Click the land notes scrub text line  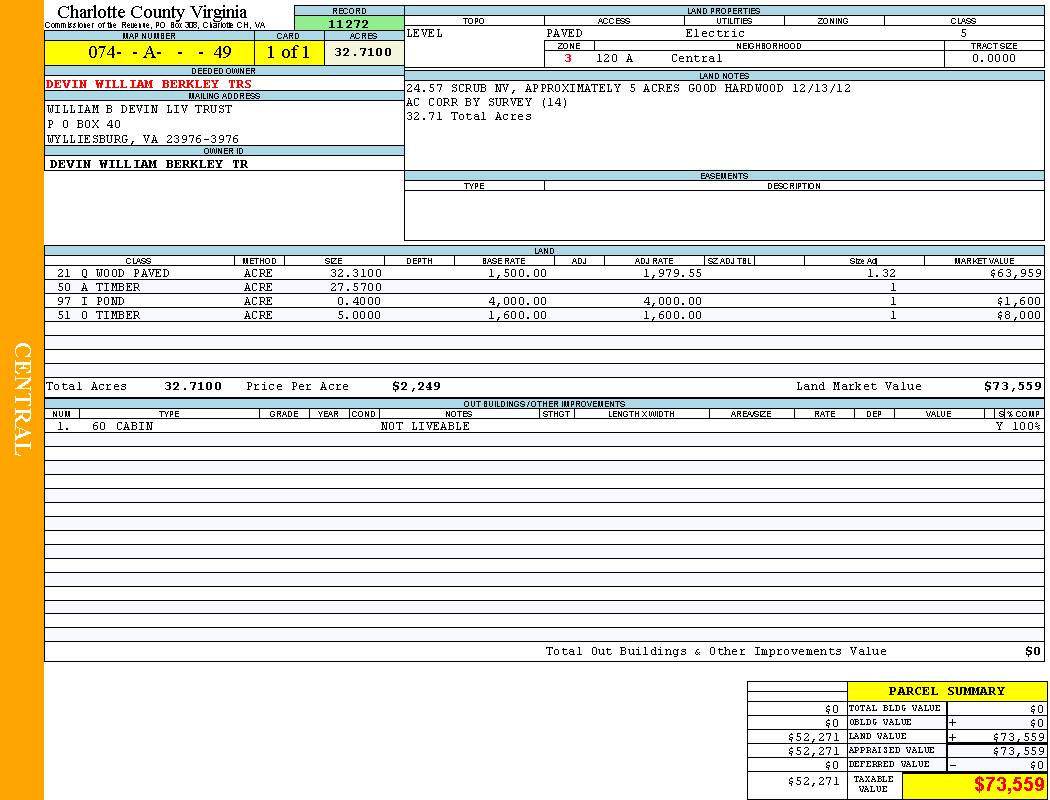tap(628, 88)
